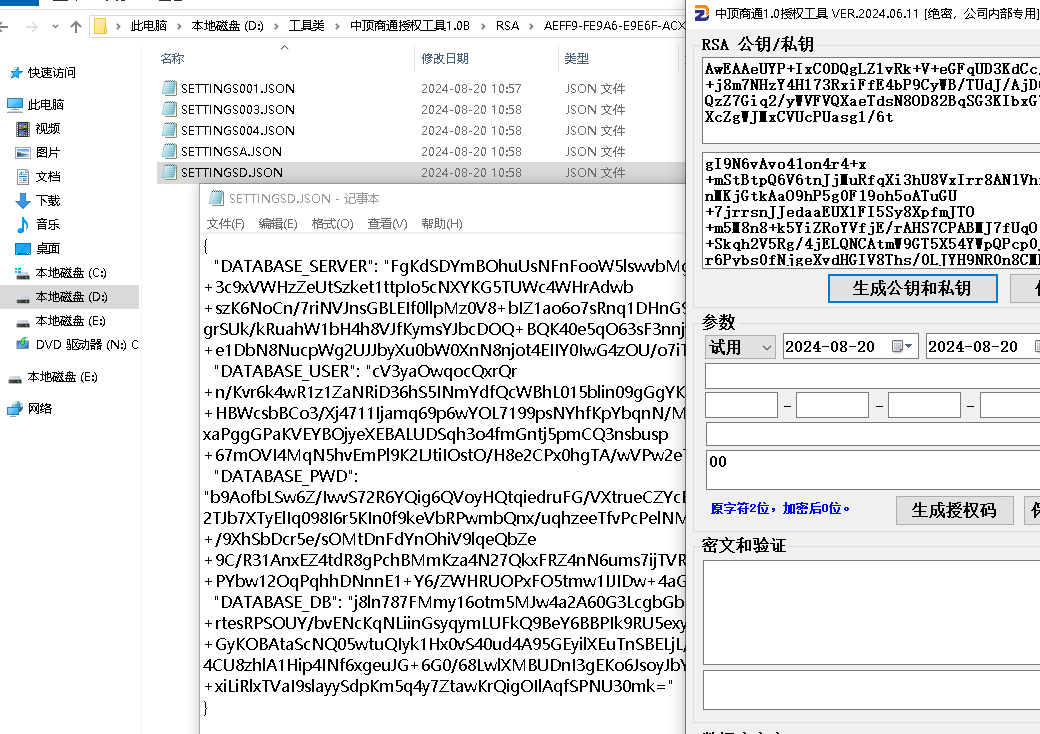This screenshot has height=734, width=1040.
Task: Open the 文件(F) menu in Notepad
Action: 225,224
